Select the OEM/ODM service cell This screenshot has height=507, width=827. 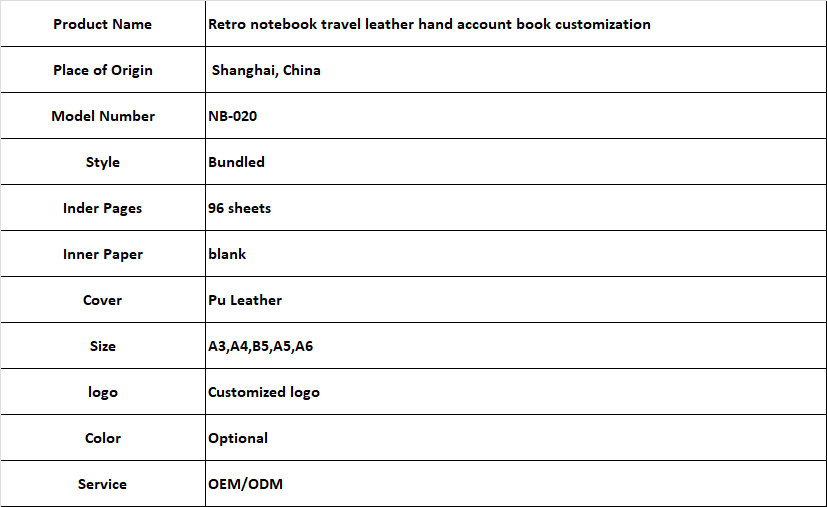pos(245,484)
